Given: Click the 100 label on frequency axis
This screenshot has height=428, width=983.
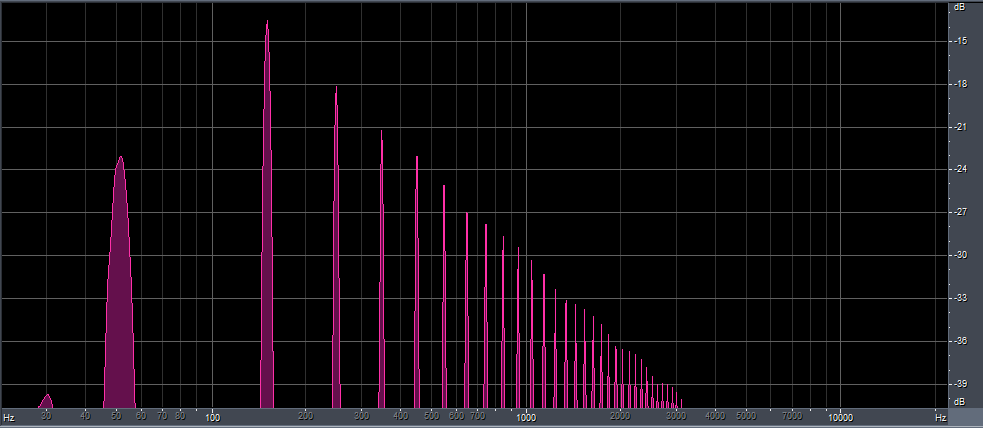Looking at the screenshot, I should (x=212, y=417).
